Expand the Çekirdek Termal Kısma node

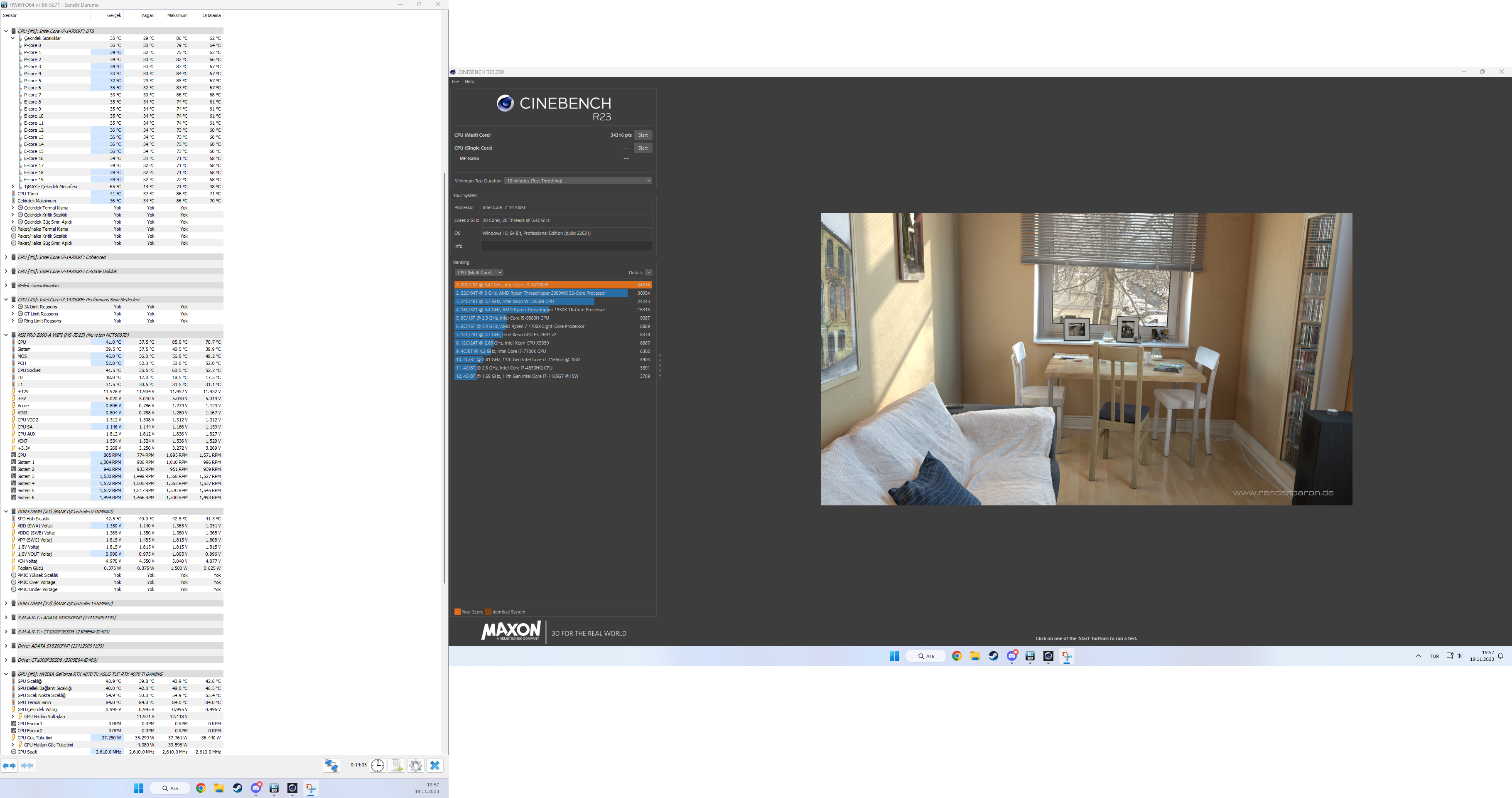point(12,208)
